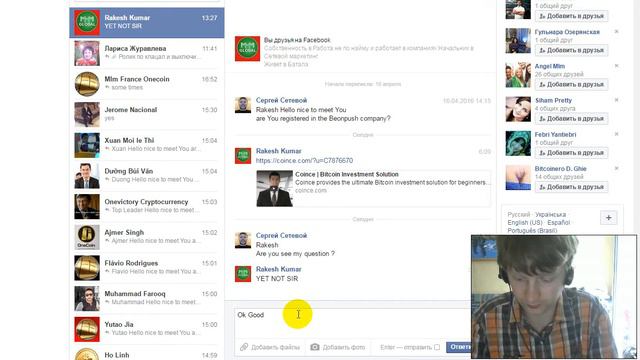Click Добавить файлы attach label
The width and height of the screenshot is (640, 360).
276,347
